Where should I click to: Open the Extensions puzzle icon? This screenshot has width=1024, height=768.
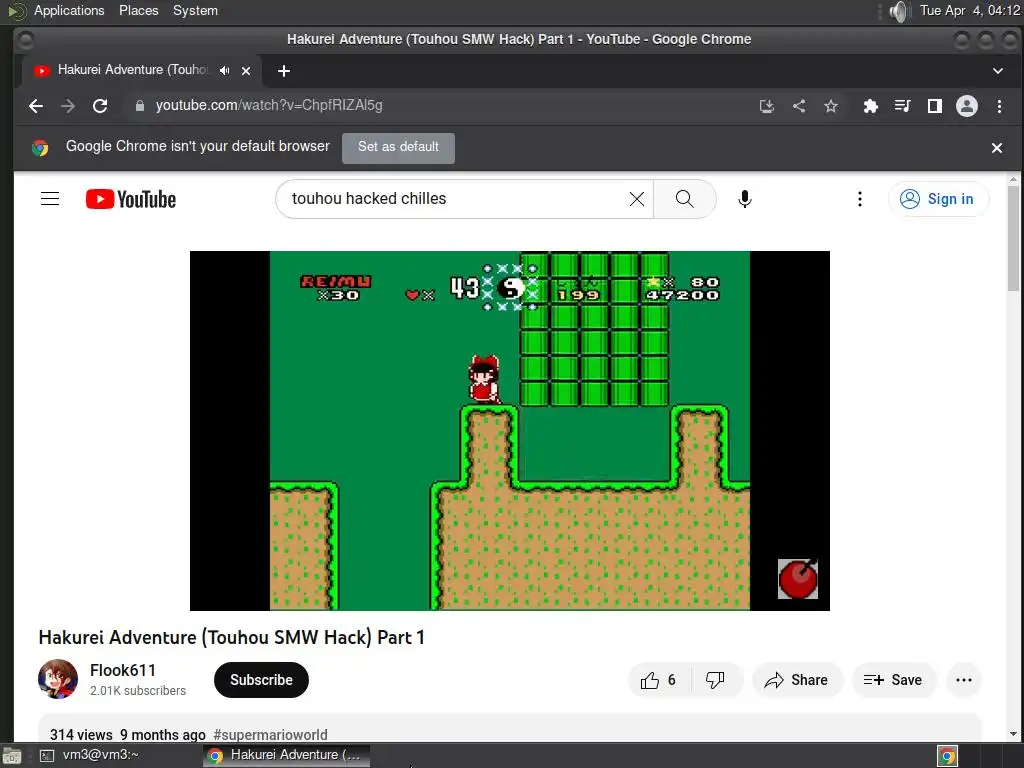tap(871, 106)
